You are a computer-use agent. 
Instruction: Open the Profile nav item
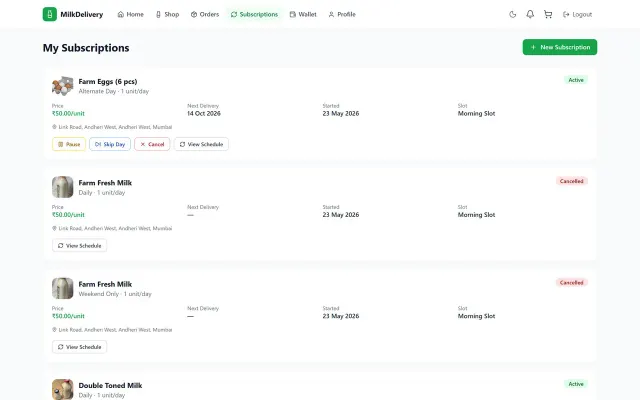click(x=342, y=14)
